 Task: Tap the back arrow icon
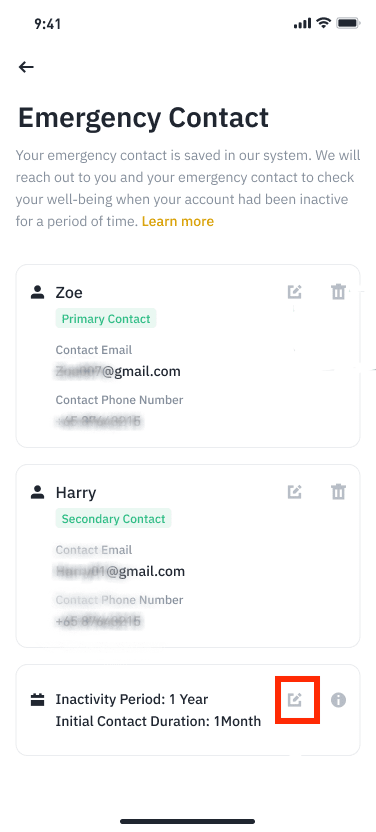pos(26,67)
